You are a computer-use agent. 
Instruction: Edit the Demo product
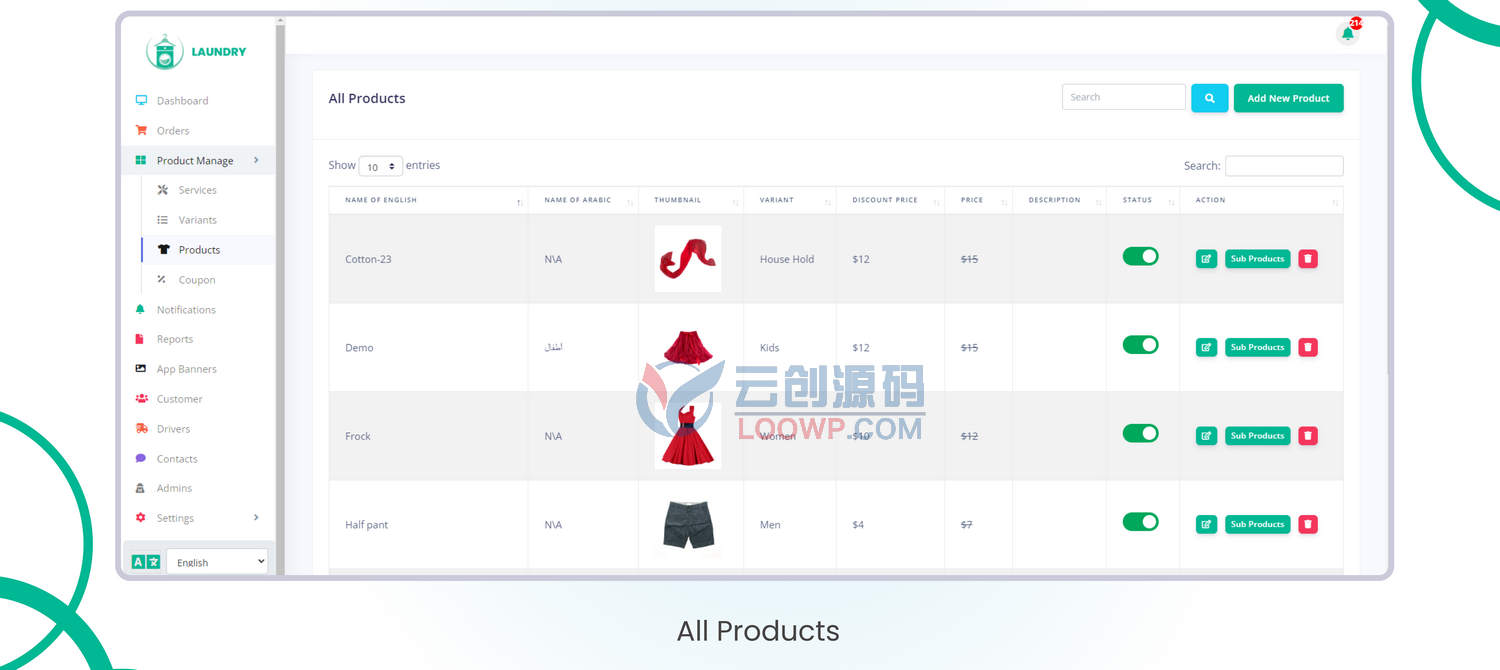1207,347
